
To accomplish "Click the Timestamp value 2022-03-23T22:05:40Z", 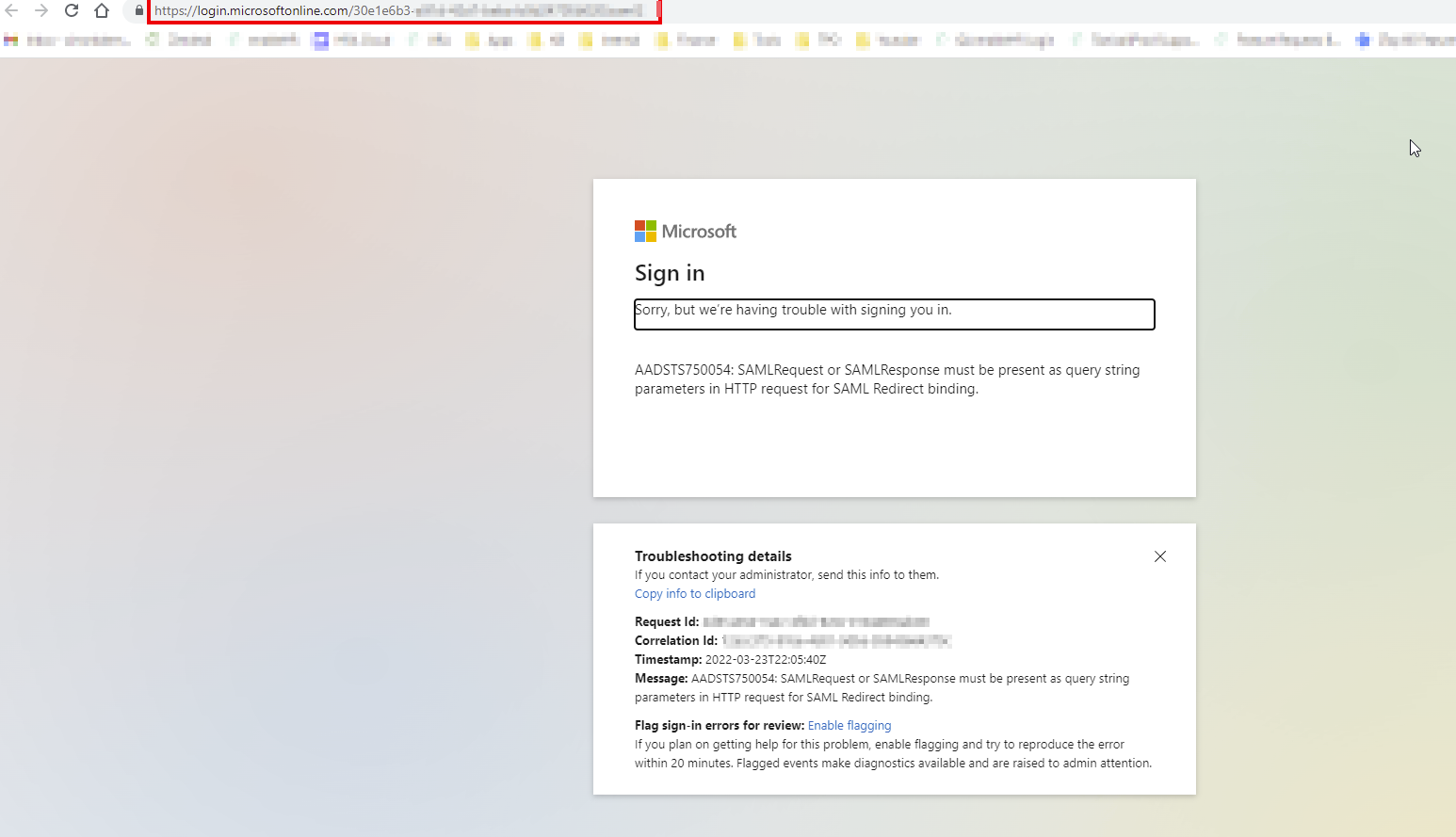I will pyautogui.click(x=766, y=660).
